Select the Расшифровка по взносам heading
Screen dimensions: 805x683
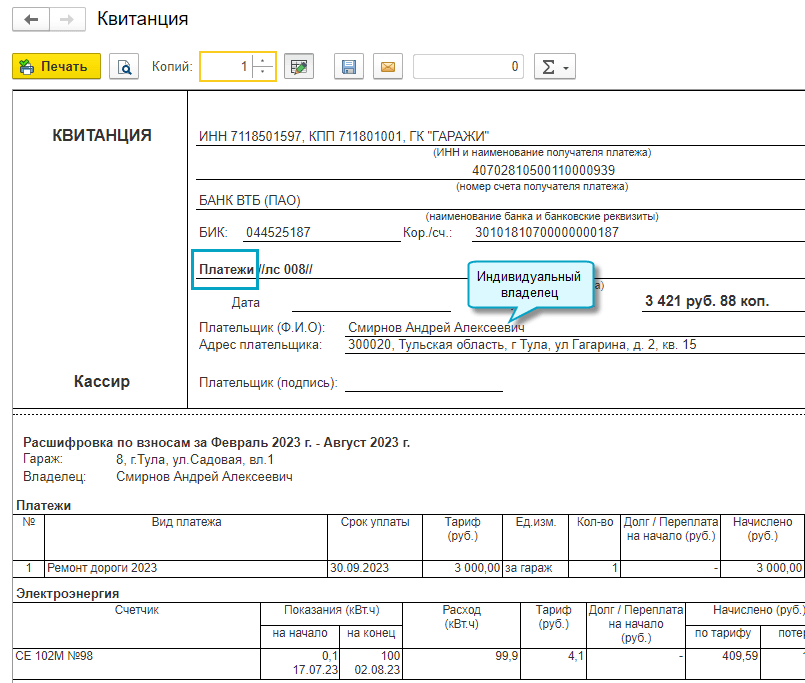216,442
